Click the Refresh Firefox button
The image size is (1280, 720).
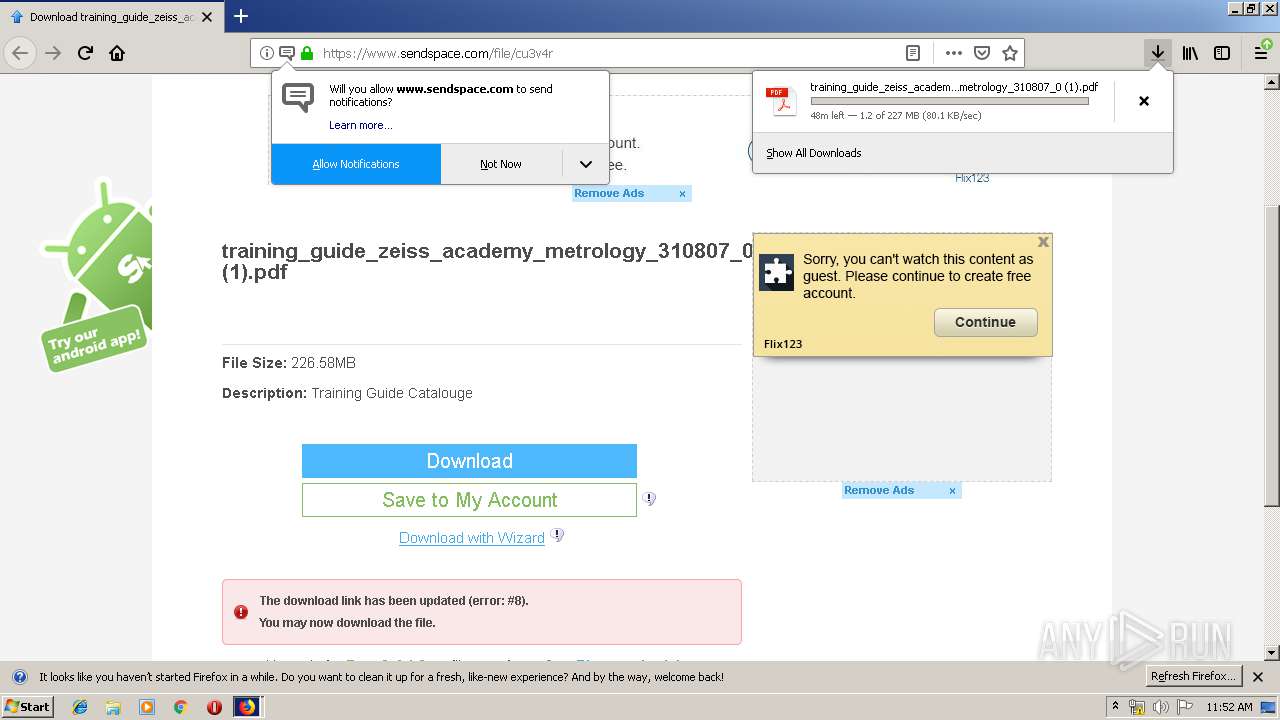1195,677
